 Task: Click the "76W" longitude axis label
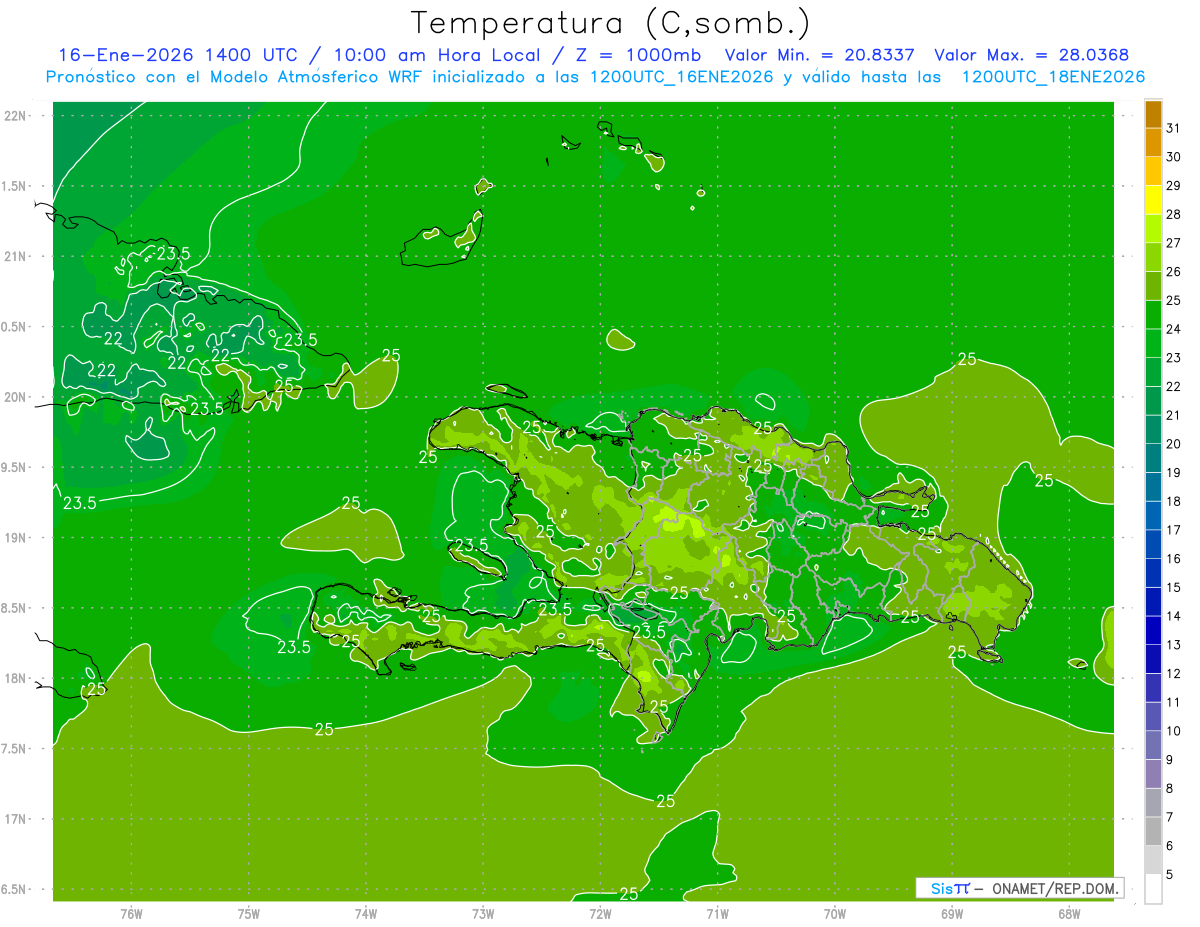coord(131,913)
